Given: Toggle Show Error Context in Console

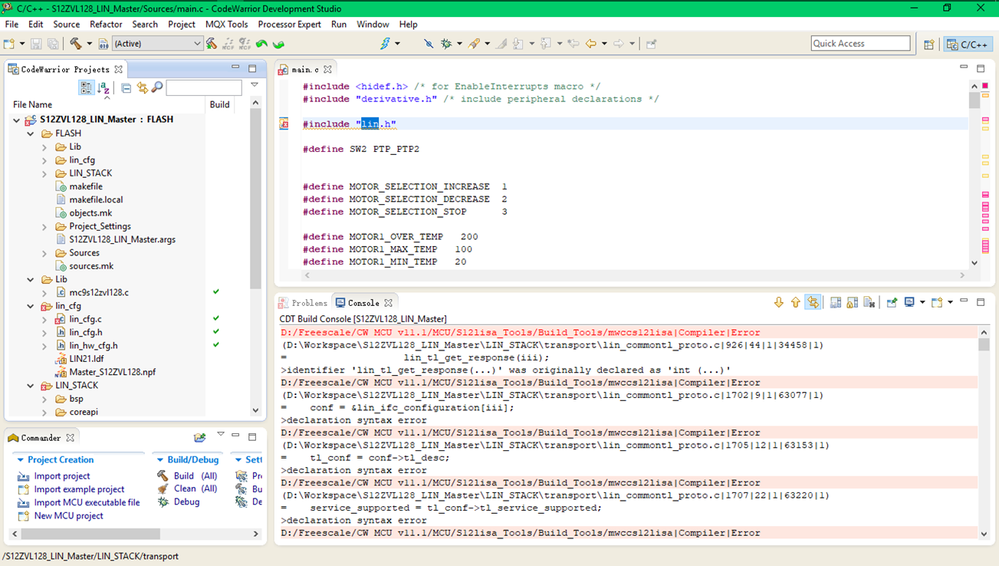Looking at the screenshot, I should (813, 302).
